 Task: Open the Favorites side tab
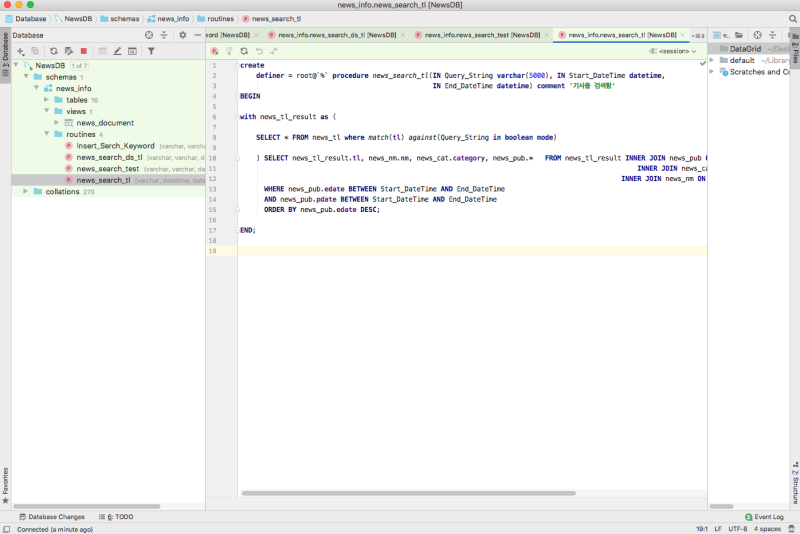[x=6, y=486]
